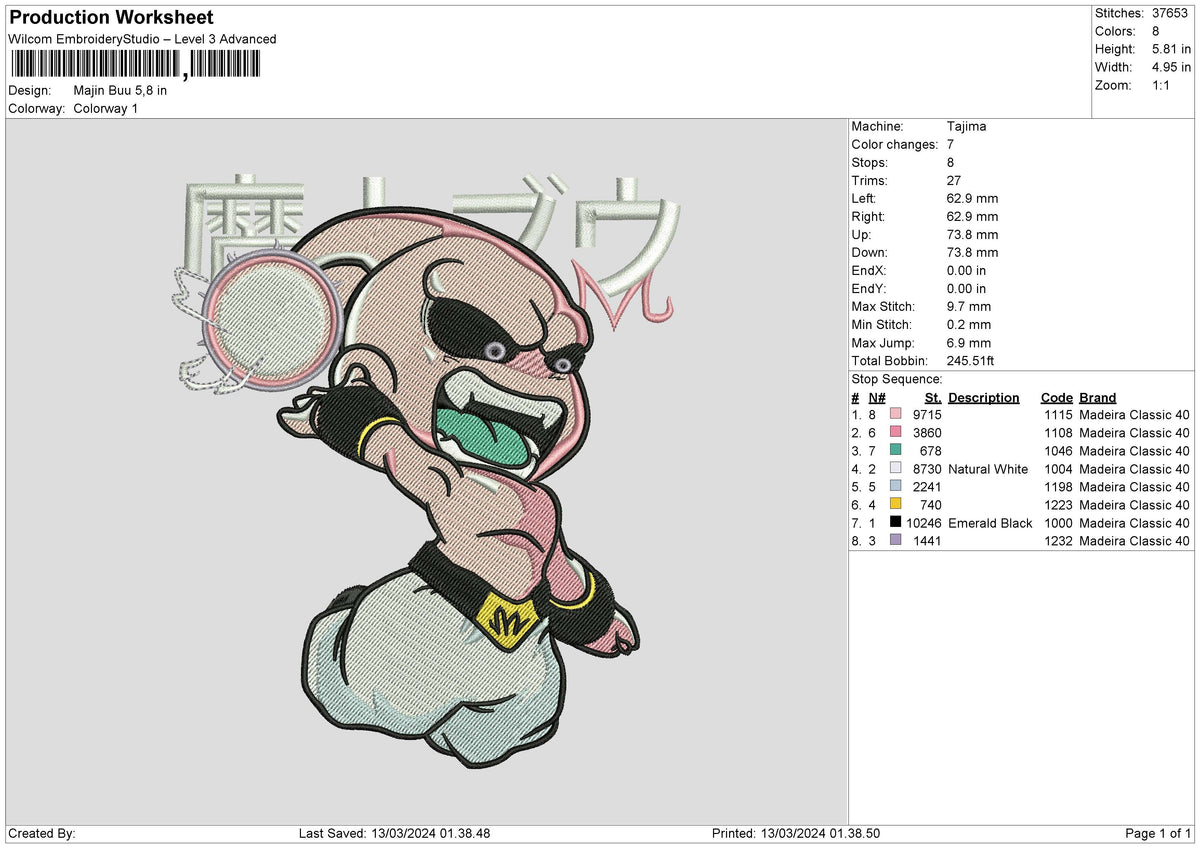Click the yellow swatch for code 1223
The width and height of the screenshot is (1200, 848).
tap(895, 505)
